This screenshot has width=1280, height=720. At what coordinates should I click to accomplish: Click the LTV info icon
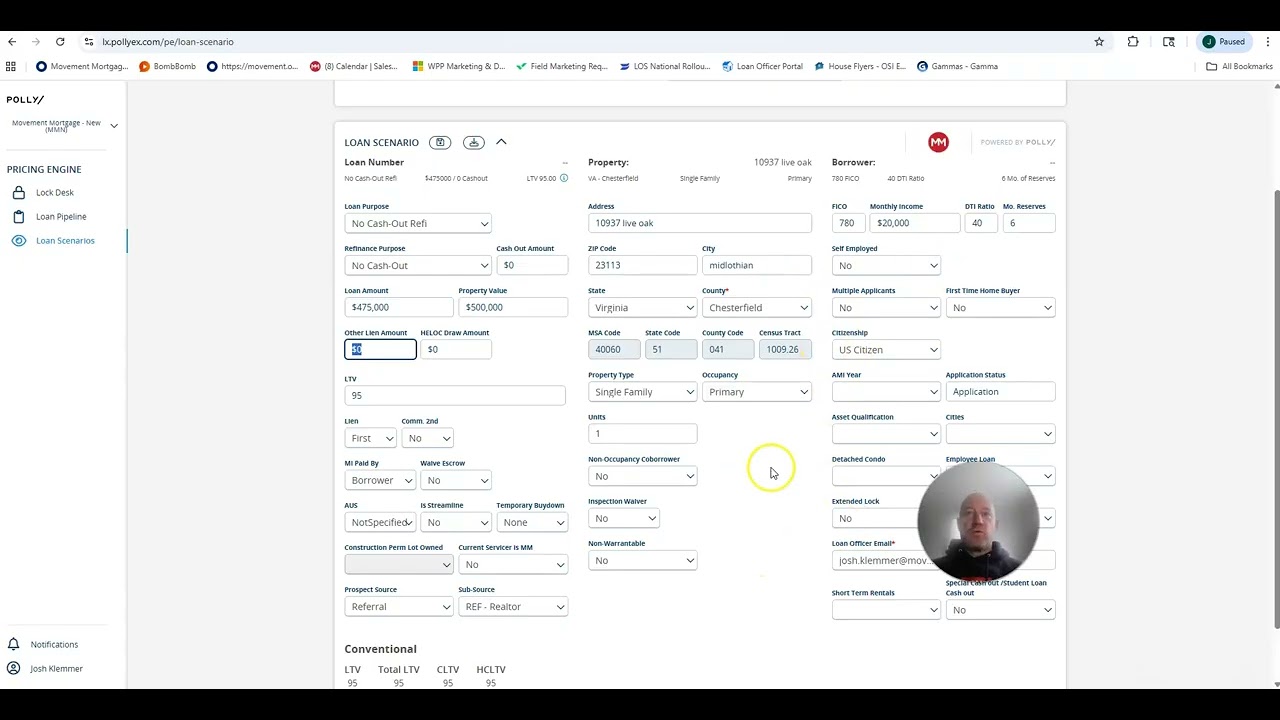[563, 178]
